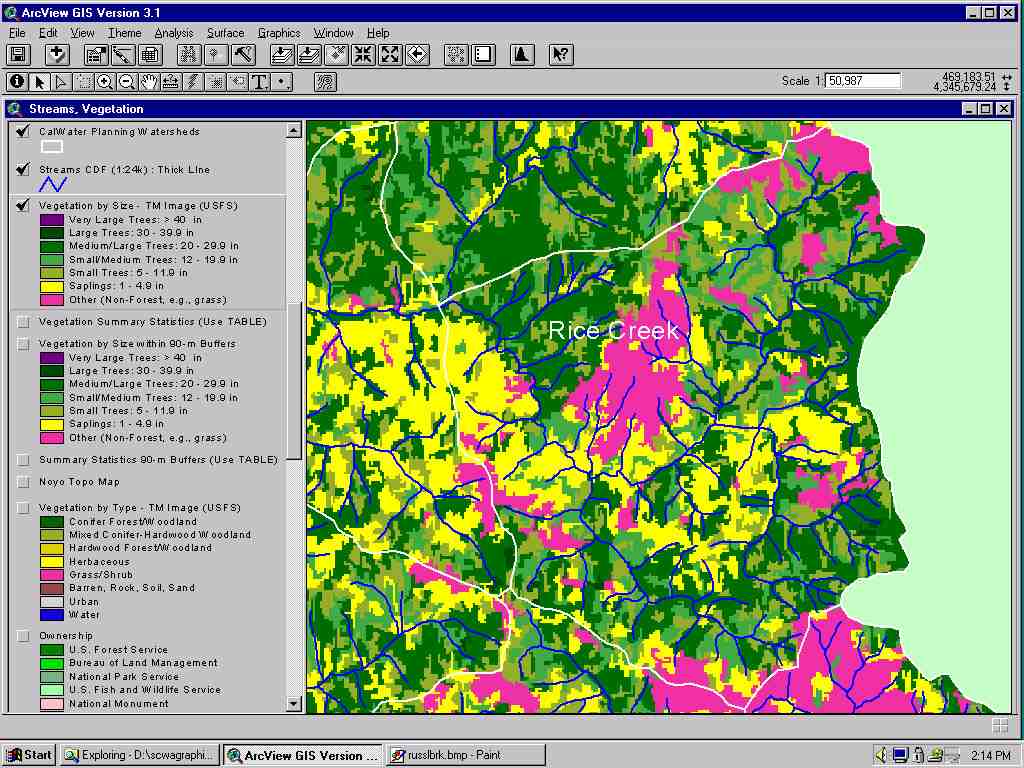Turn on the Ownership theme checkbox

(24, 635)
